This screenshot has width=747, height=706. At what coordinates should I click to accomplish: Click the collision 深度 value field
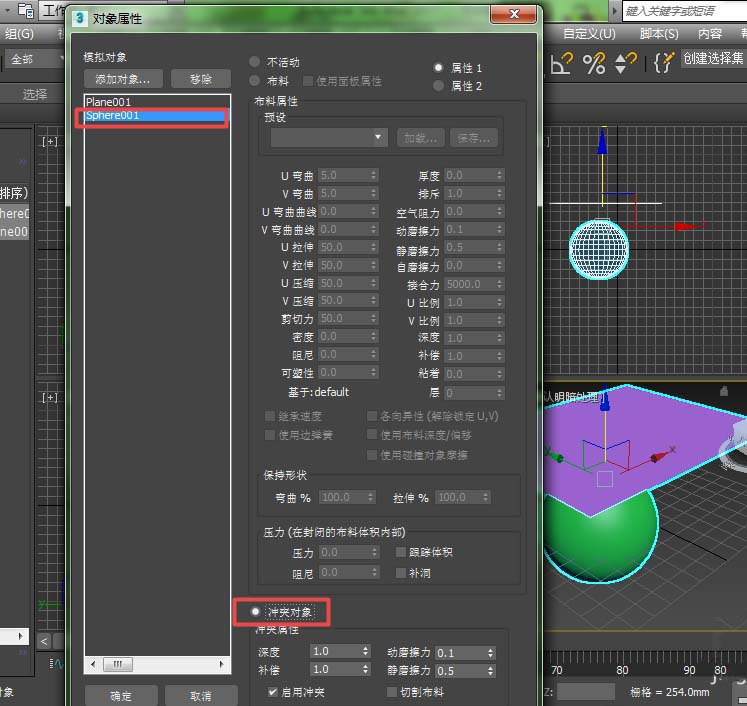pyautogui.click(x=336, y=651)
